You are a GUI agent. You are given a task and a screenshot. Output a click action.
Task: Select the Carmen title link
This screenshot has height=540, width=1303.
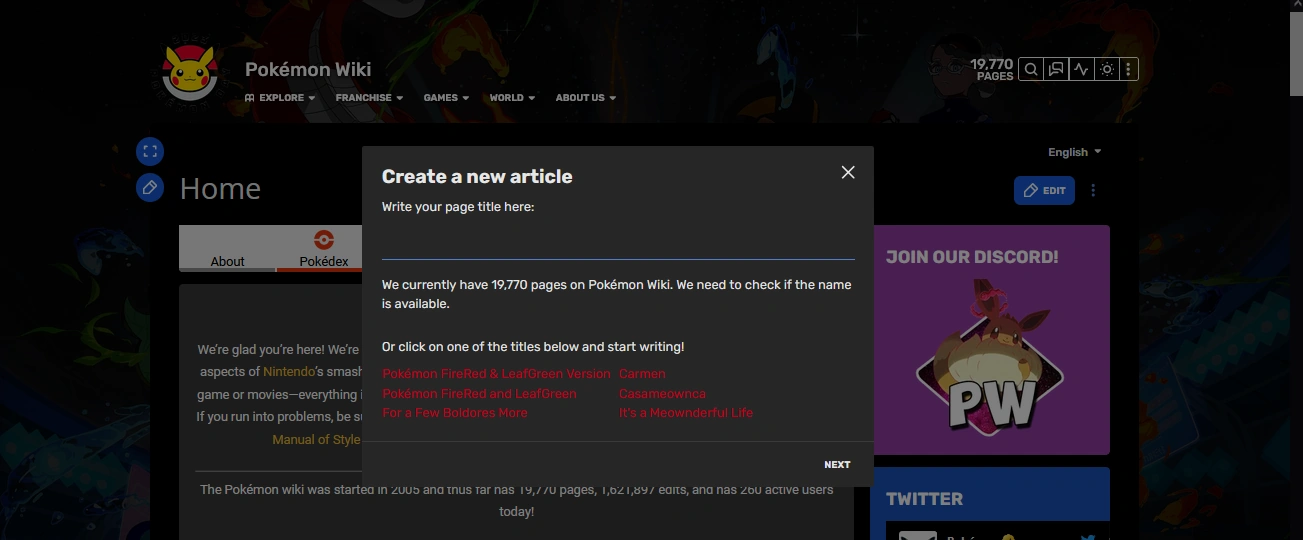tap(642, 374)
